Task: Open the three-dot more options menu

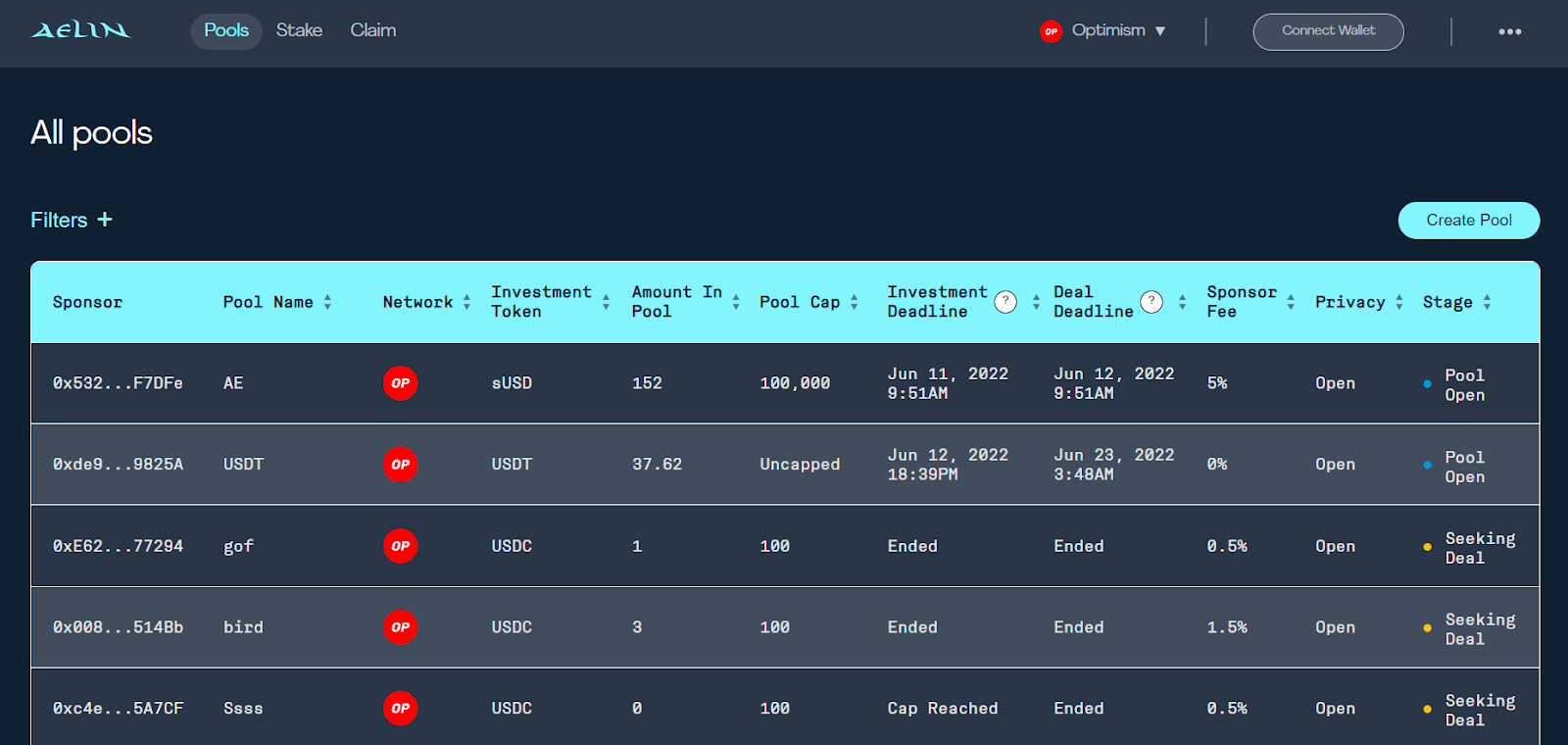Action: pos(1509,31)
